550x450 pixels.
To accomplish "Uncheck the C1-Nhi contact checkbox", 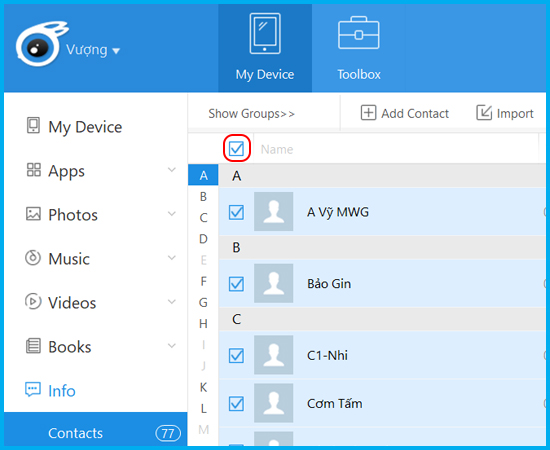I will (x=236, y=355).
